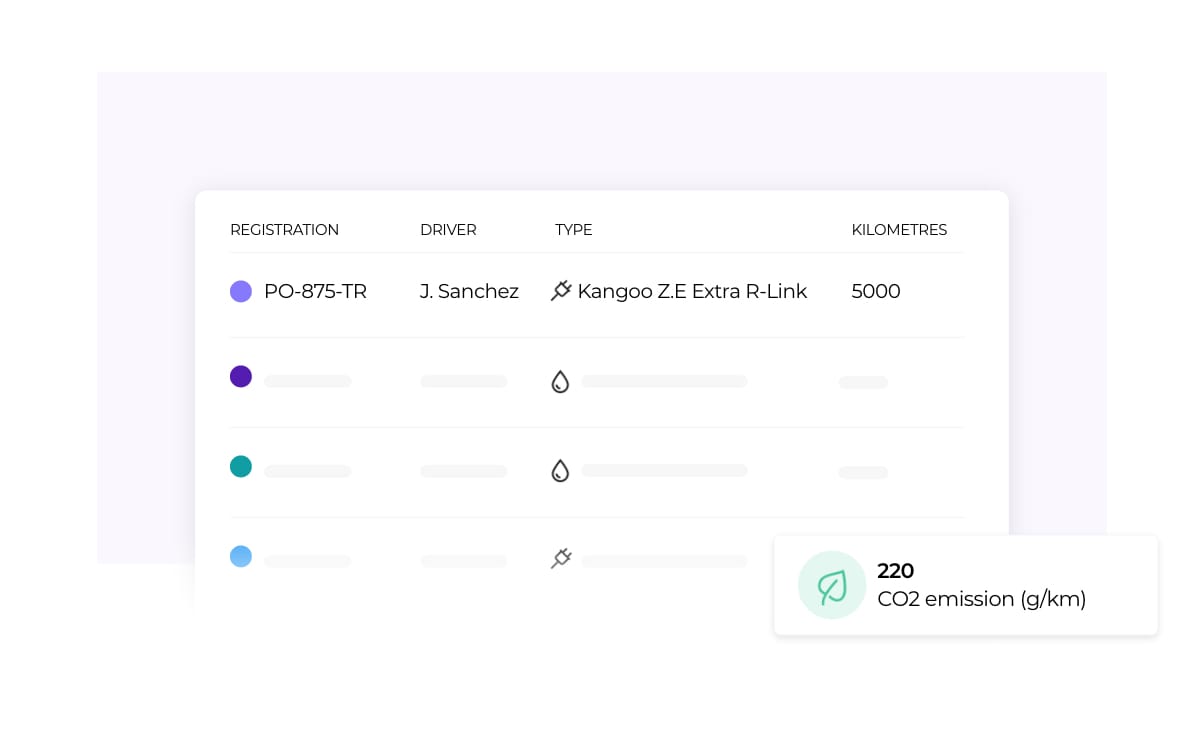Select the CO2 emission (g/km) label
Screen dimensions: 1204x733
click(981, 599)
